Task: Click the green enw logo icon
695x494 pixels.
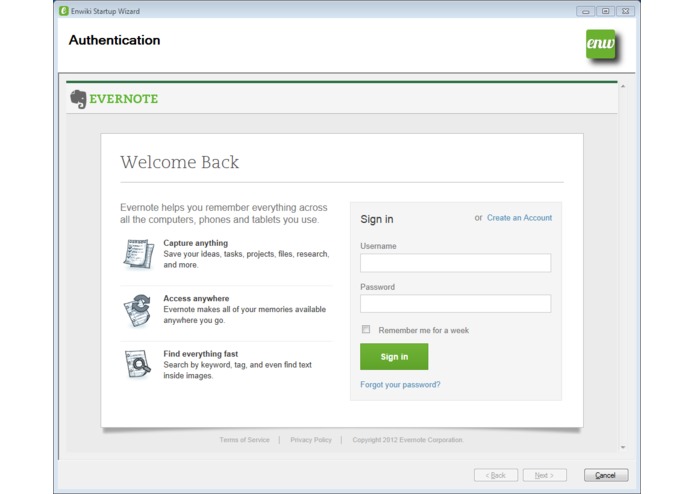Action: click(601, 44)
